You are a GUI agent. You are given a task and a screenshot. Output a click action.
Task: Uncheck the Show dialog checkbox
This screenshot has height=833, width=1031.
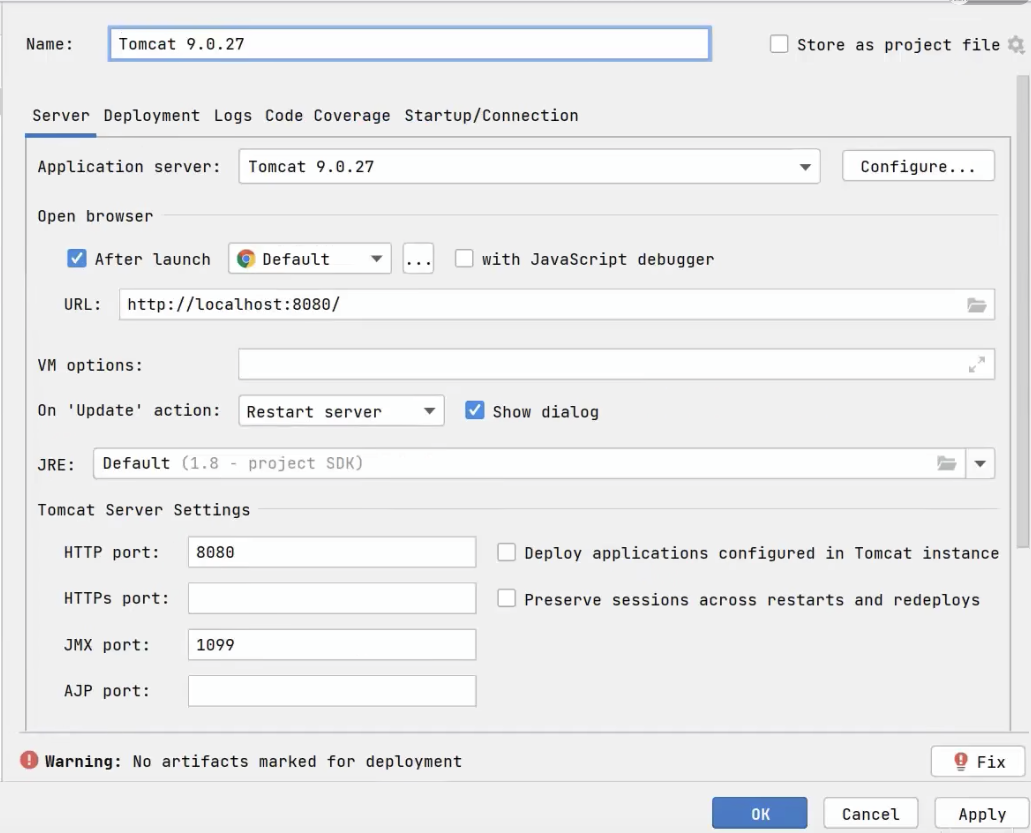pos(475,410)
